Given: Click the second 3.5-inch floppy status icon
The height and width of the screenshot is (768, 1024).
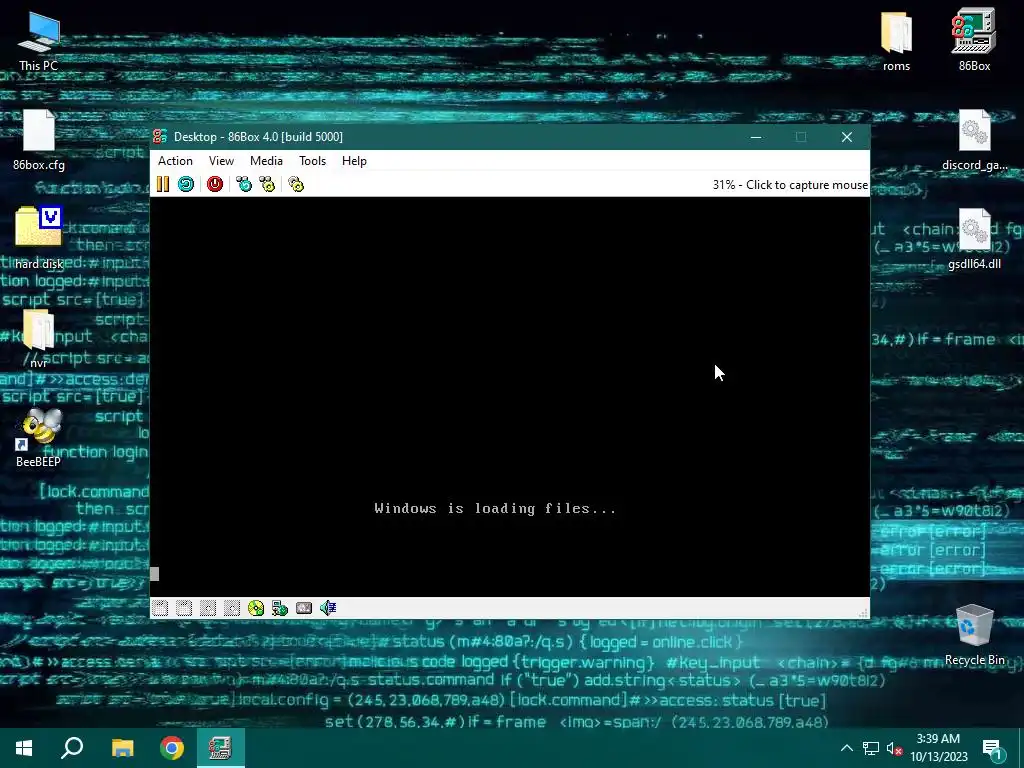Looking at the screenshot, I should coord(184,608).
